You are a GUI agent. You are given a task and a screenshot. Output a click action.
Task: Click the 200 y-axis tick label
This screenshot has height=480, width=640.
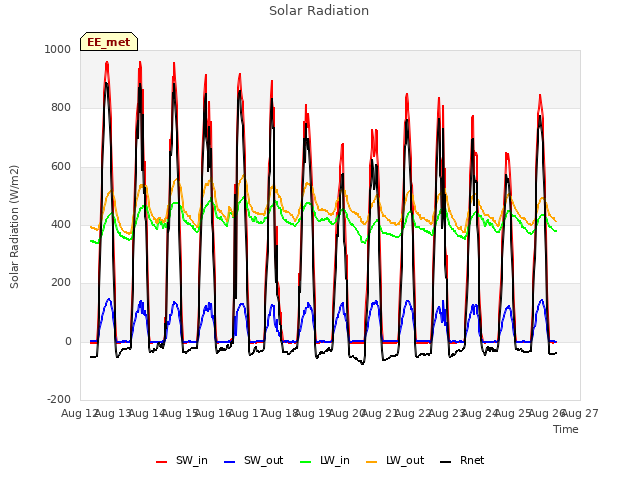(61, 282)
